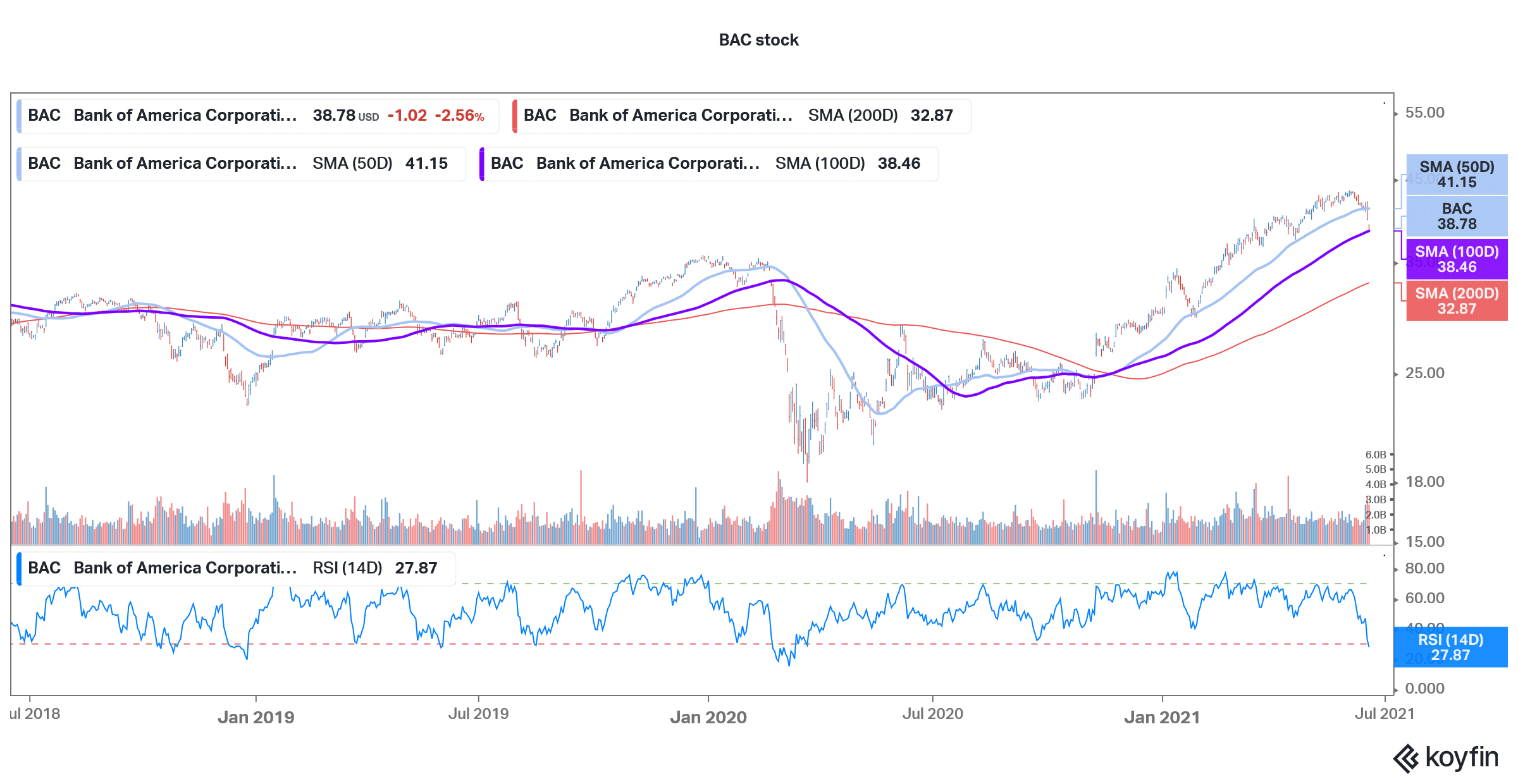
Task: Click the 80.00 RSI axis value
Action: 1424,568
